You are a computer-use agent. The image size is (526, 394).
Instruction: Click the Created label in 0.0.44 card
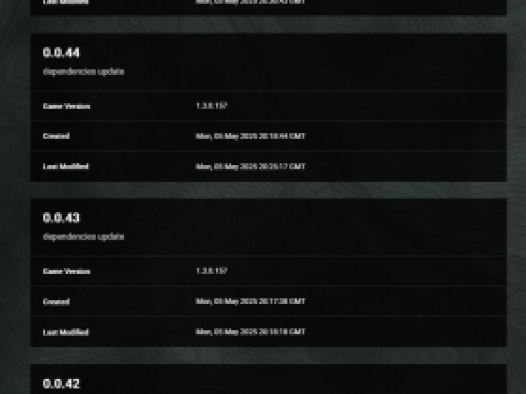pyautogui.click(x=56, y=136)
